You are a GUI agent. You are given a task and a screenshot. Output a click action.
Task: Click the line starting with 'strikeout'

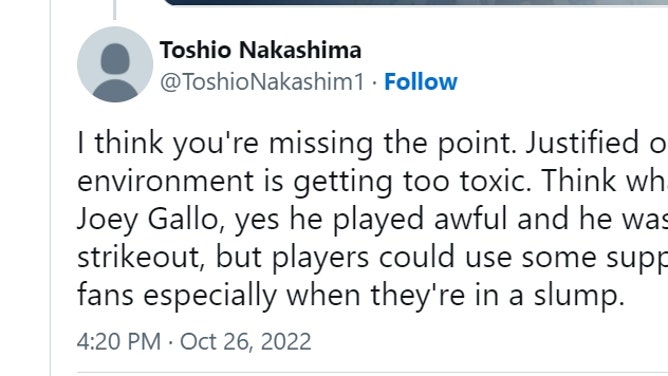(372, 257)
